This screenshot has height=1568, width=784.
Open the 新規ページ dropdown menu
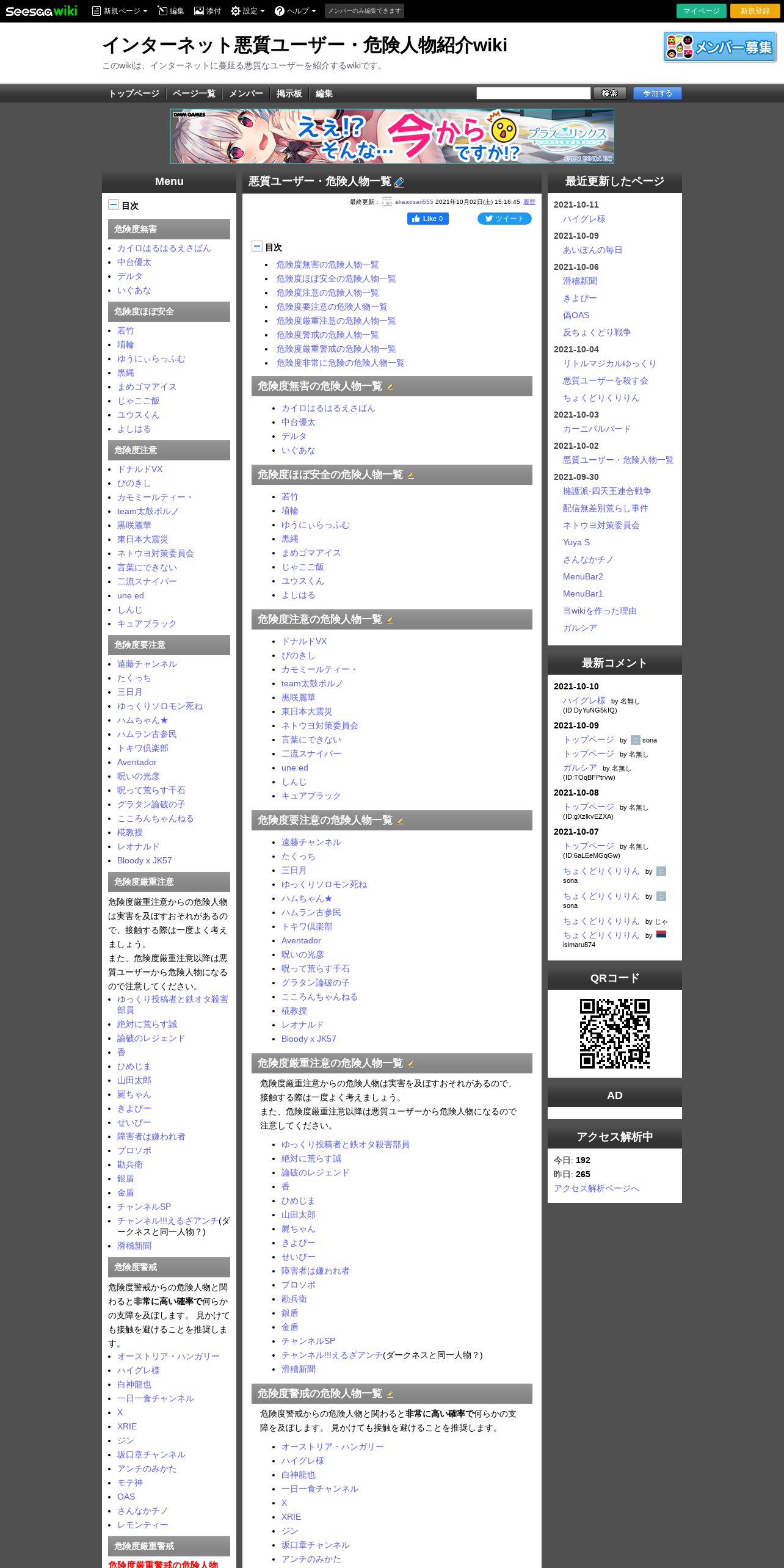(x=120, y=11)
